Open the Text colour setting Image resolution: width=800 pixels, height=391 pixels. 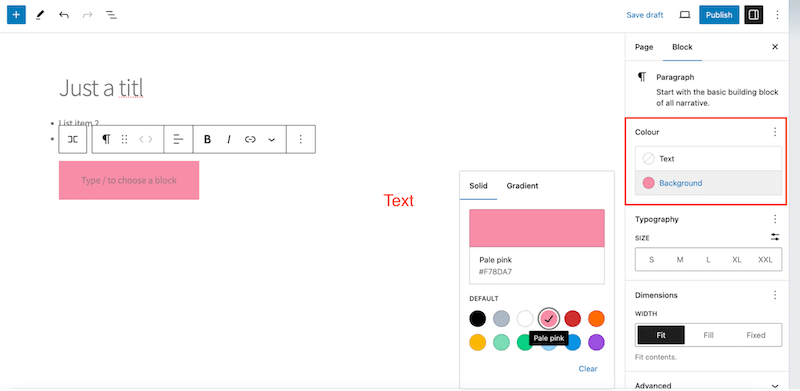point(708,159)
